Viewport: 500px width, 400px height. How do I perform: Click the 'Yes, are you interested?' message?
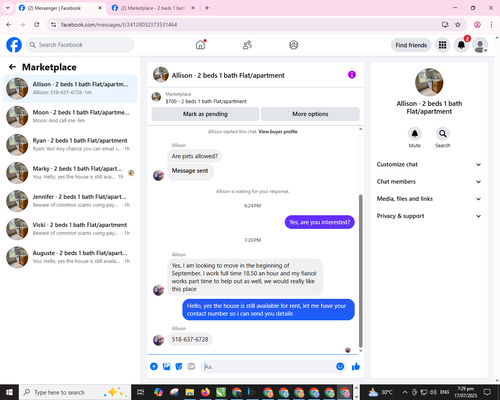[x=319, y=222]
